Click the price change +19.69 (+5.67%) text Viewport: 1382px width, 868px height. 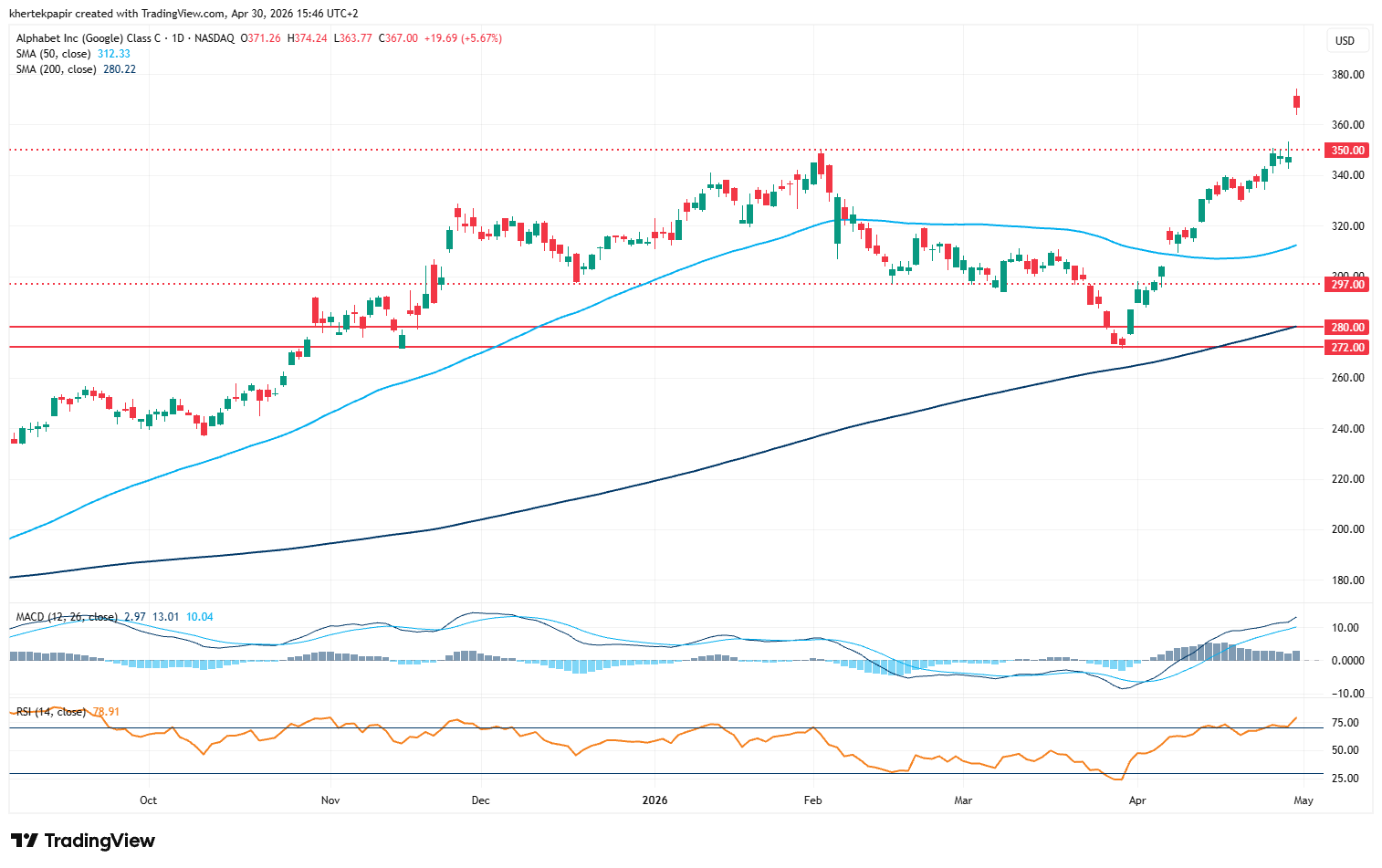point(463,38)
